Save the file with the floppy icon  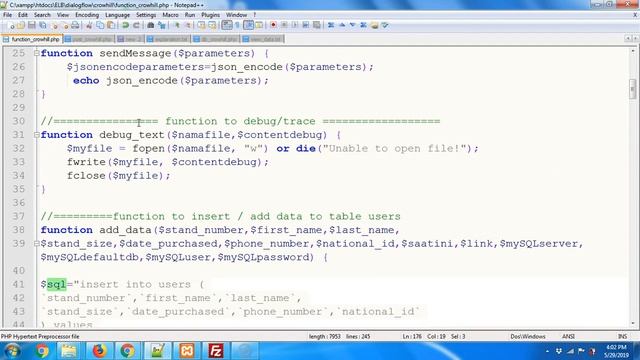(31, 25)
